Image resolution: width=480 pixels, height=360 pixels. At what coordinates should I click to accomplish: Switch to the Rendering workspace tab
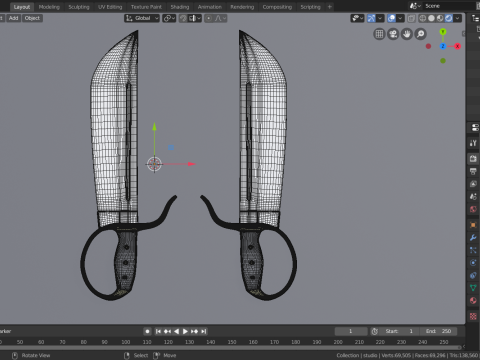click(242, 7)
